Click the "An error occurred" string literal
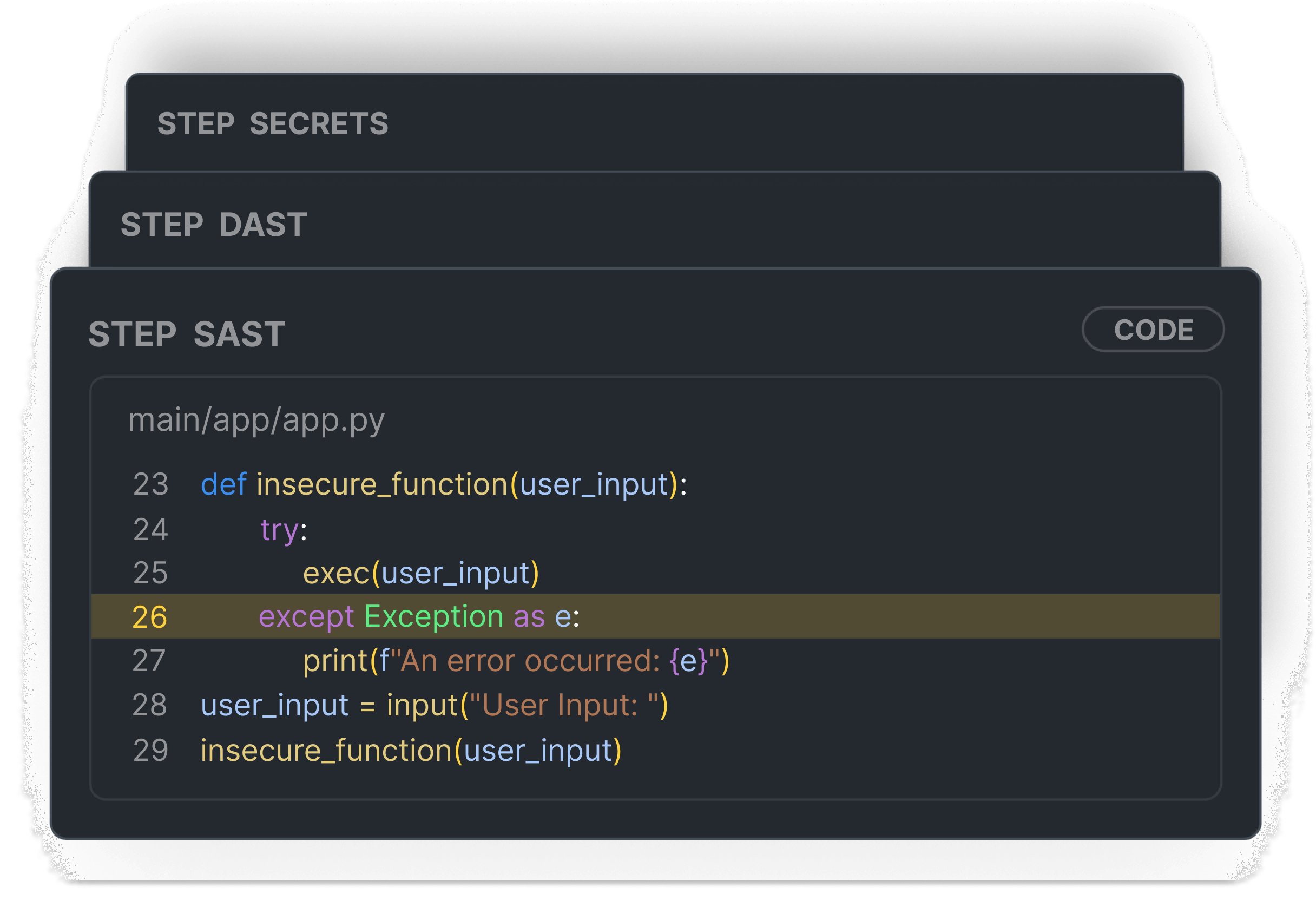The width and height of the screenshot is (1316, 907). click(x=529, y=661)
